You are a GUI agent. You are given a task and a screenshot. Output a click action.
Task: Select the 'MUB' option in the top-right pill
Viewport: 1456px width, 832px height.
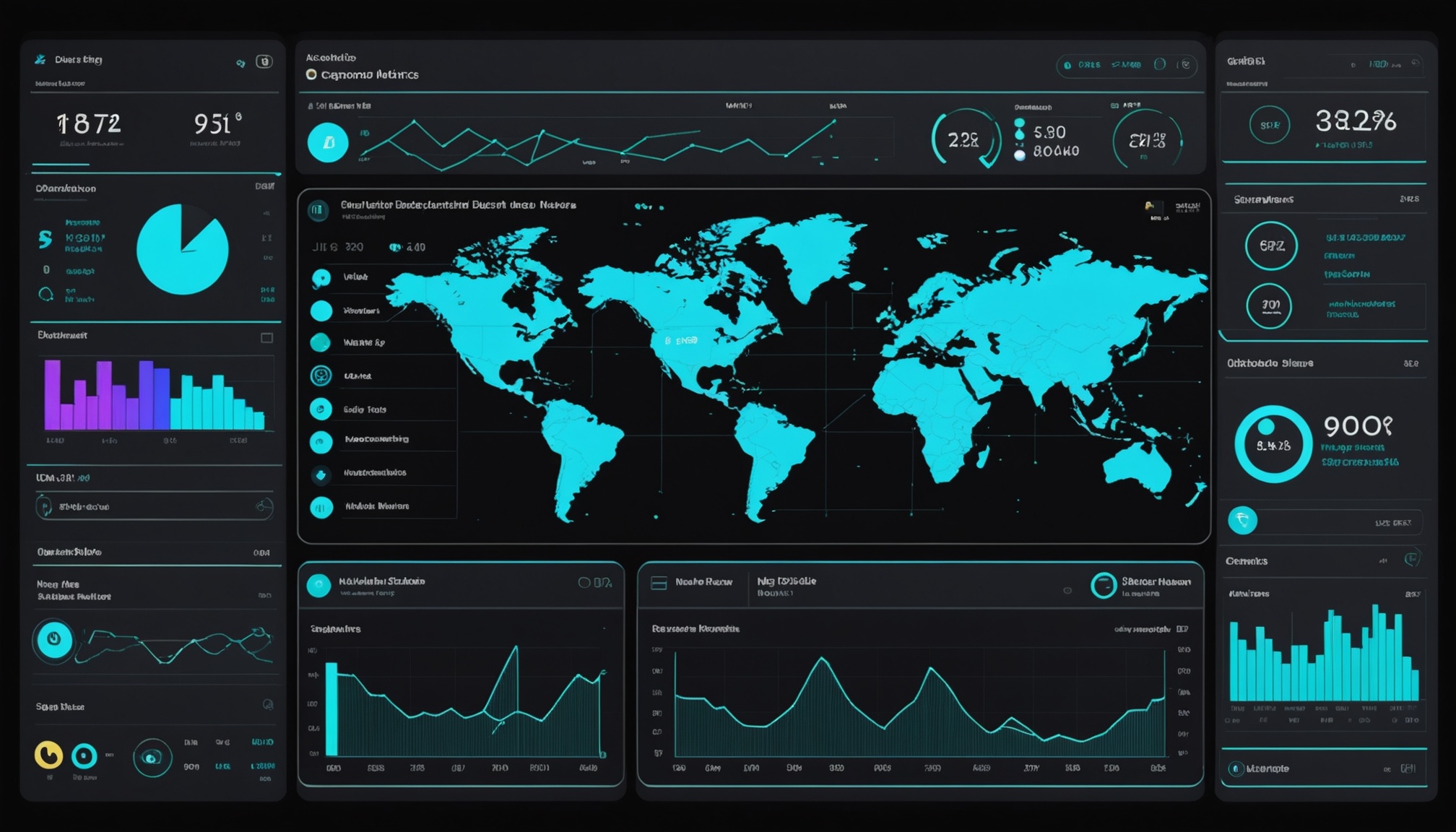click(x=1127, y=65)
